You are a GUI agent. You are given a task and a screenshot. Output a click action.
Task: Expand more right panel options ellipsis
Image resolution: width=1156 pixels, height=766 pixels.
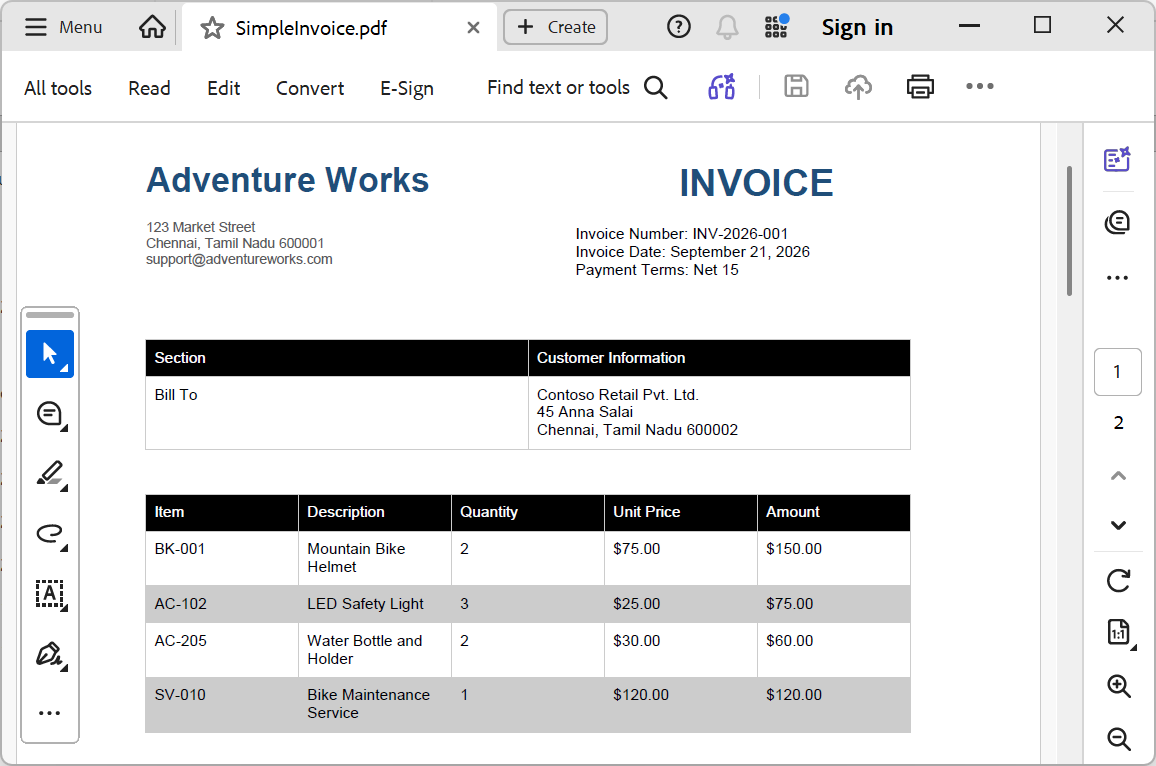coord(1118,278)
